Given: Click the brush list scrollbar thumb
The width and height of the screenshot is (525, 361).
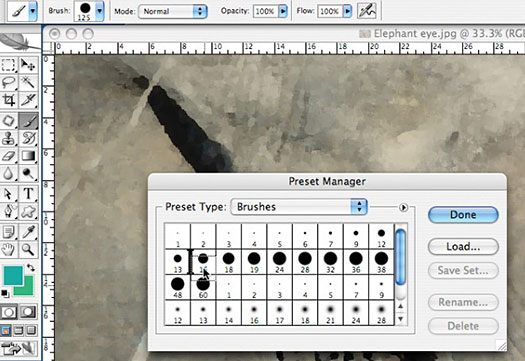Looking at the screenshot, I should pyautogui.click(x=400, y=257).
